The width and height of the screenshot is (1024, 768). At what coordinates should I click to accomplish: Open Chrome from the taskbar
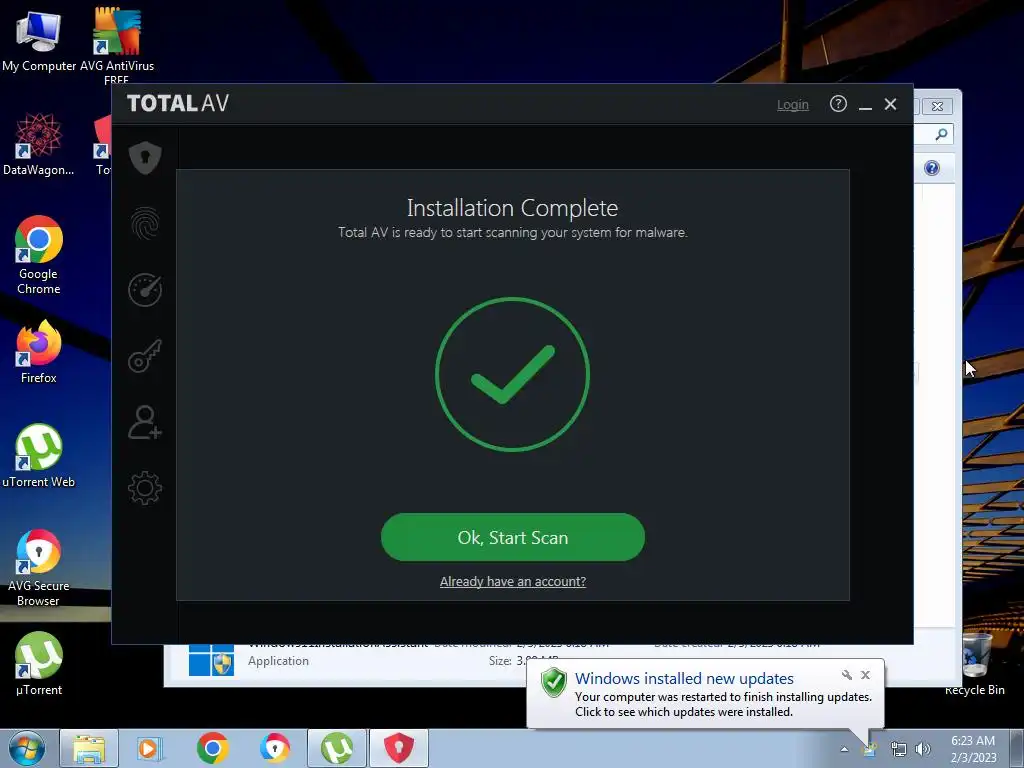coord(212,748)
